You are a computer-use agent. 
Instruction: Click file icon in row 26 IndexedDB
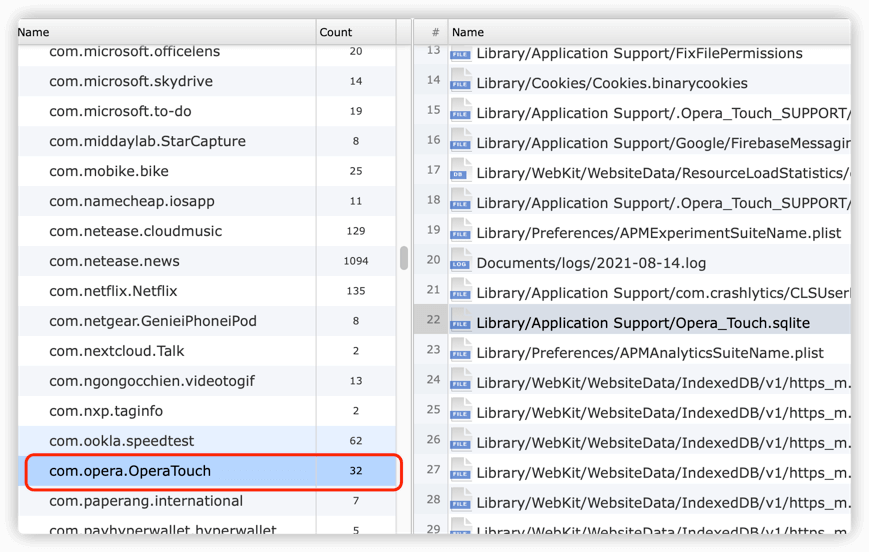pos(460,441)
